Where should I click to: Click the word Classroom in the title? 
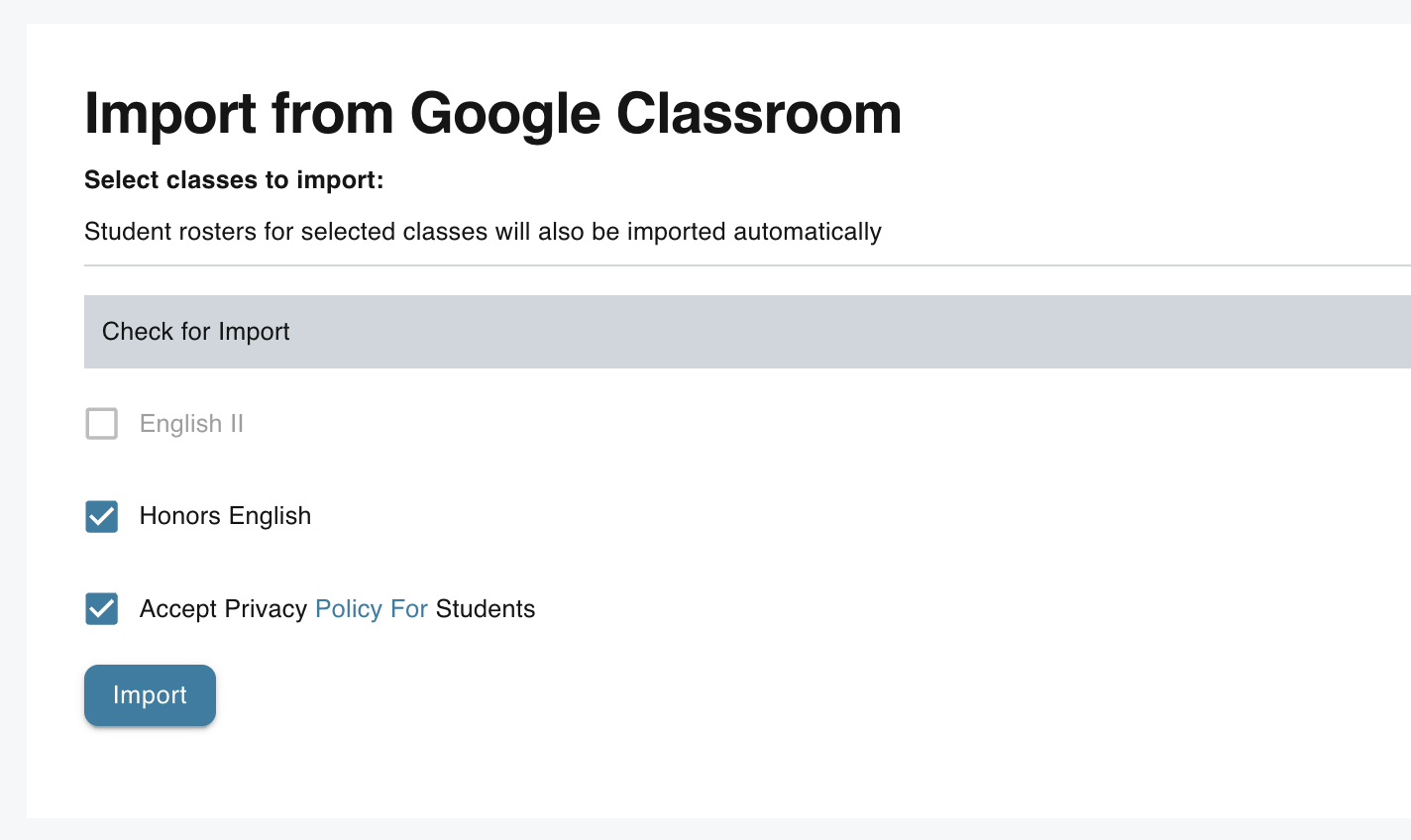tap(759, 112)
